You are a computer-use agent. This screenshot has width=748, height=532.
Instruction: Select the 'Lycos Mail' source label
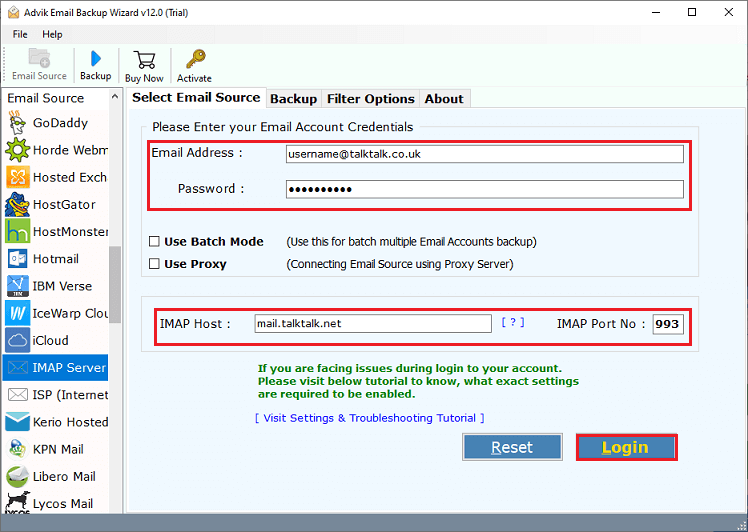point(63,503)
